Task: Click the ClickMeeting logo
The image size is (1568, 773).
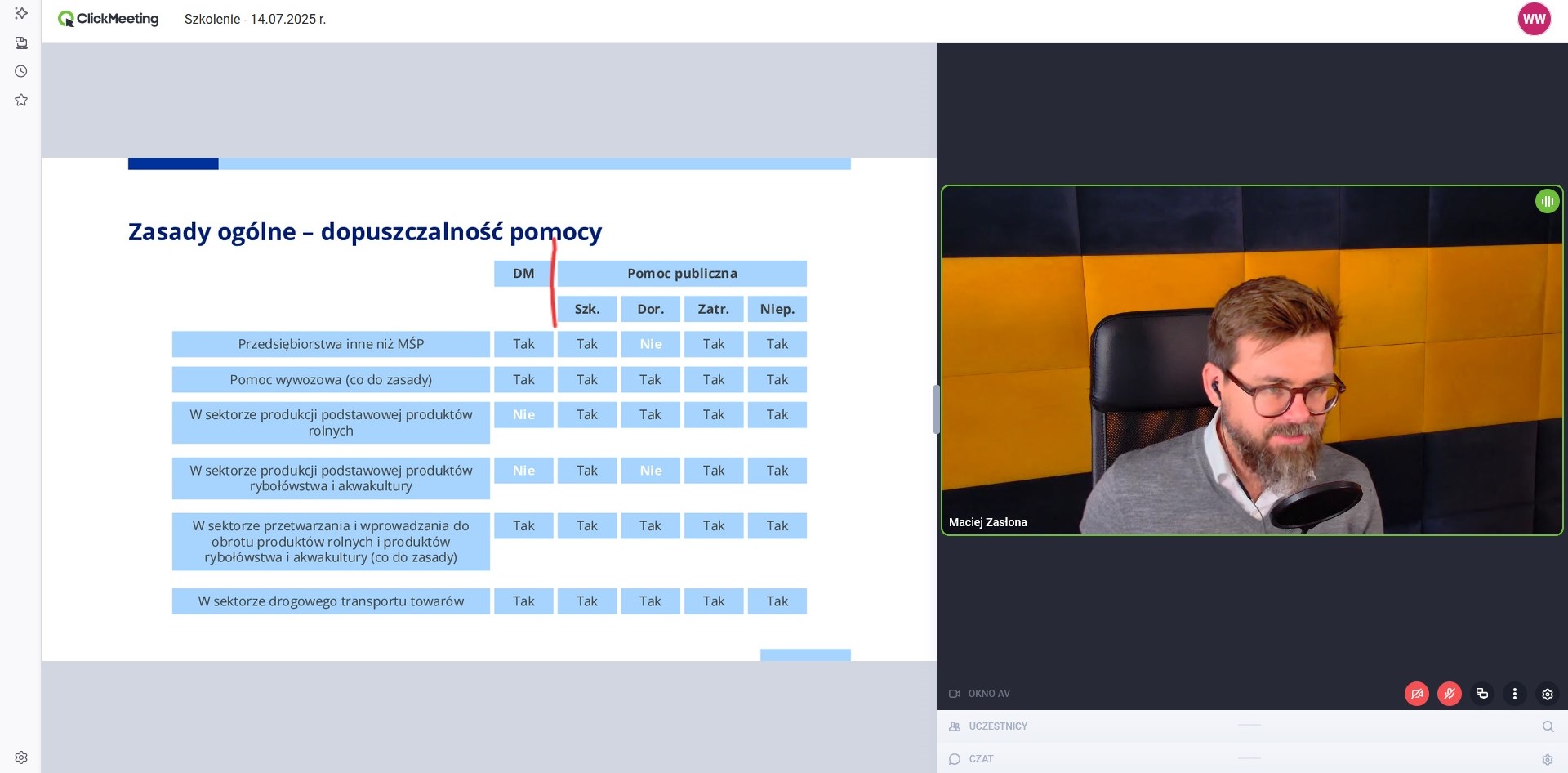Action: point(108,19)
